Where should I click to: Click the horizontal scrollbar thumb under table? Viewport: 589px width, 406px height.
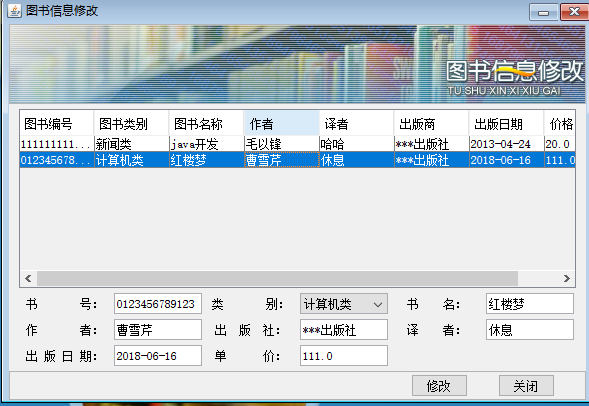(277, 278)
